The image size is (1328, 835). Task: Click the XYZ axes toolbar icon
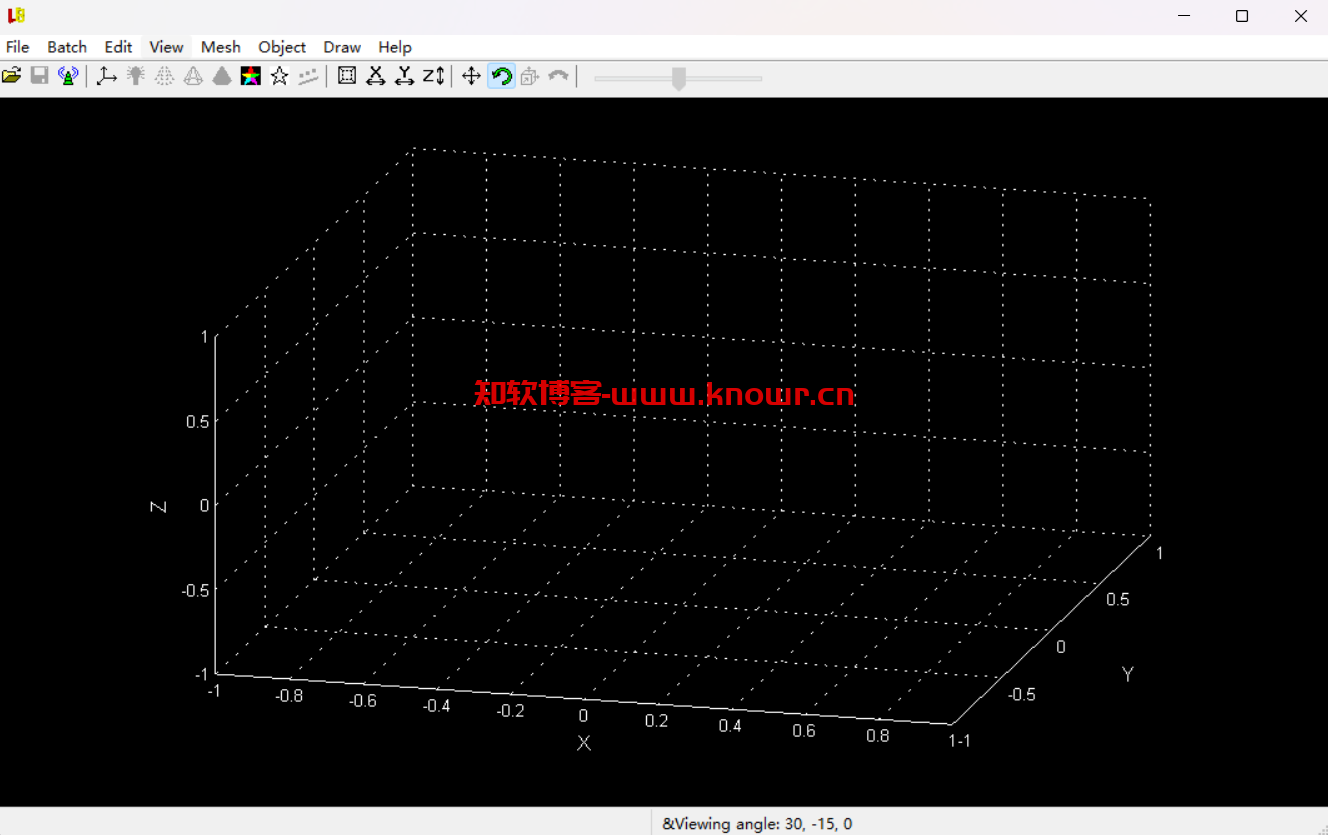pyautogui.click(x=106, y=76)
